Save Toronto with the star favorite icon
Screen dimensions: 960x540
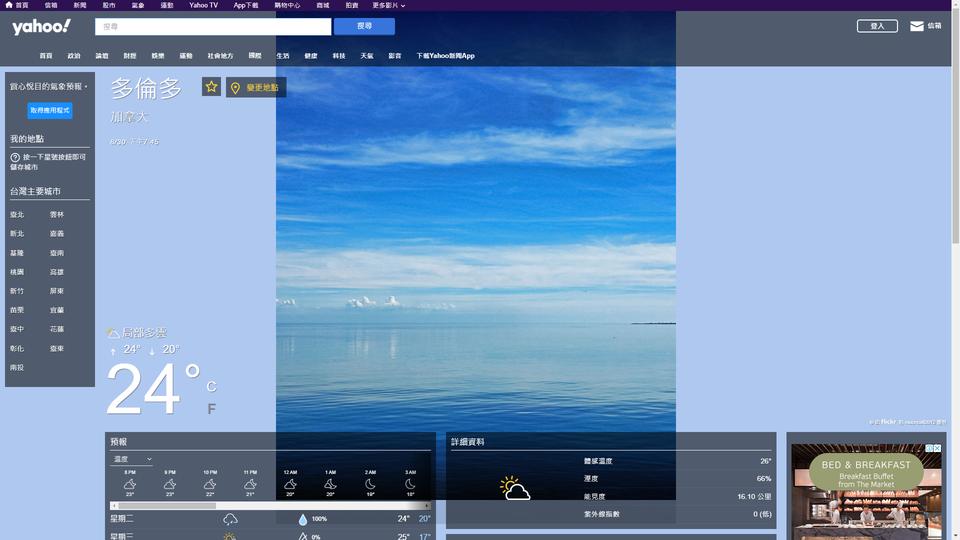pos(211,87)
